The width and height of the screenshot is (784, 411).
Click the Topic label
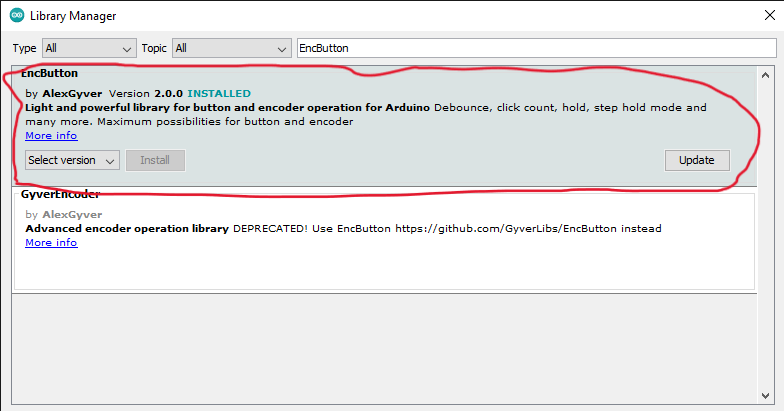154,48
